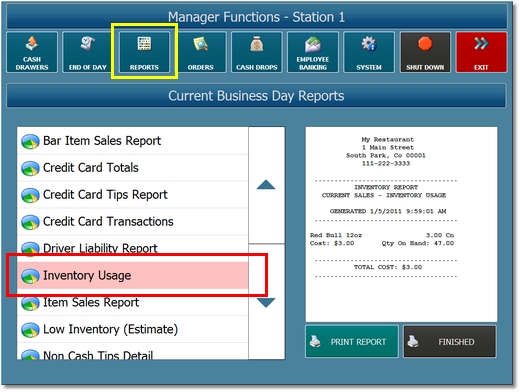
Task: Open the Cash Drops function
Action: 257,52
